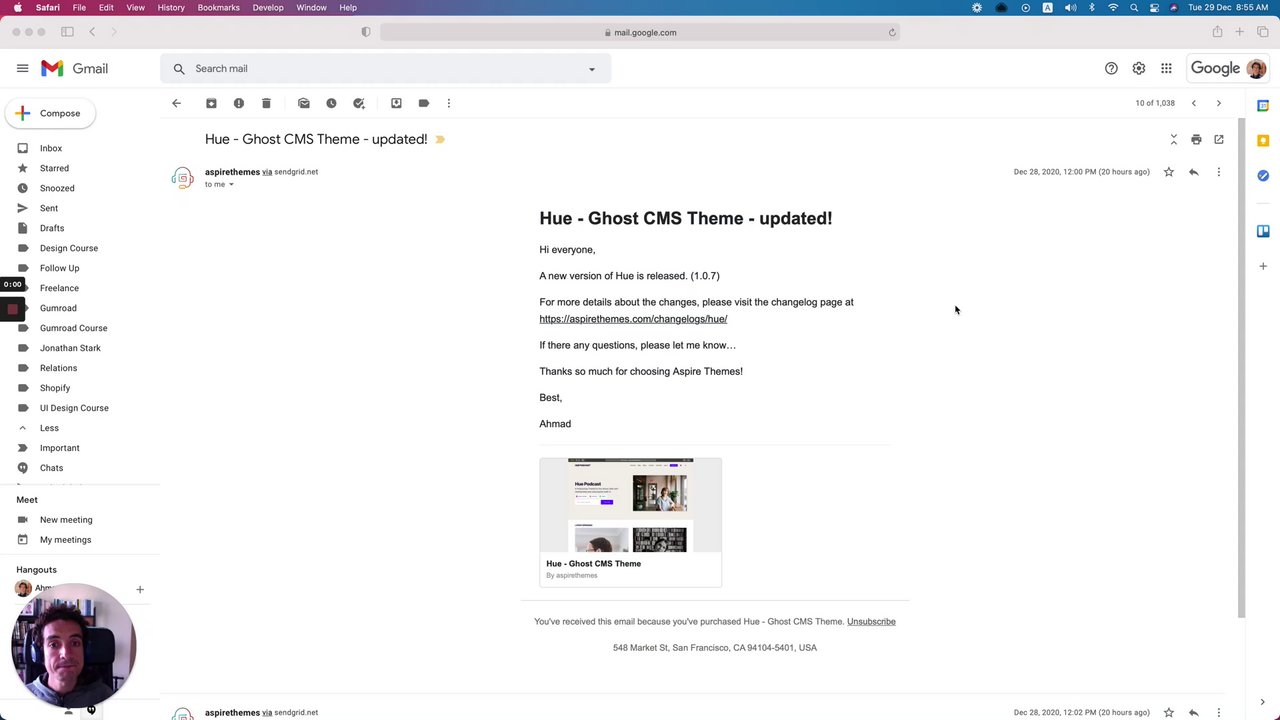The width and height of the screenshot is (1280, 720).
Task: Reload the page in Safari
Action: (x=892, y=32)
